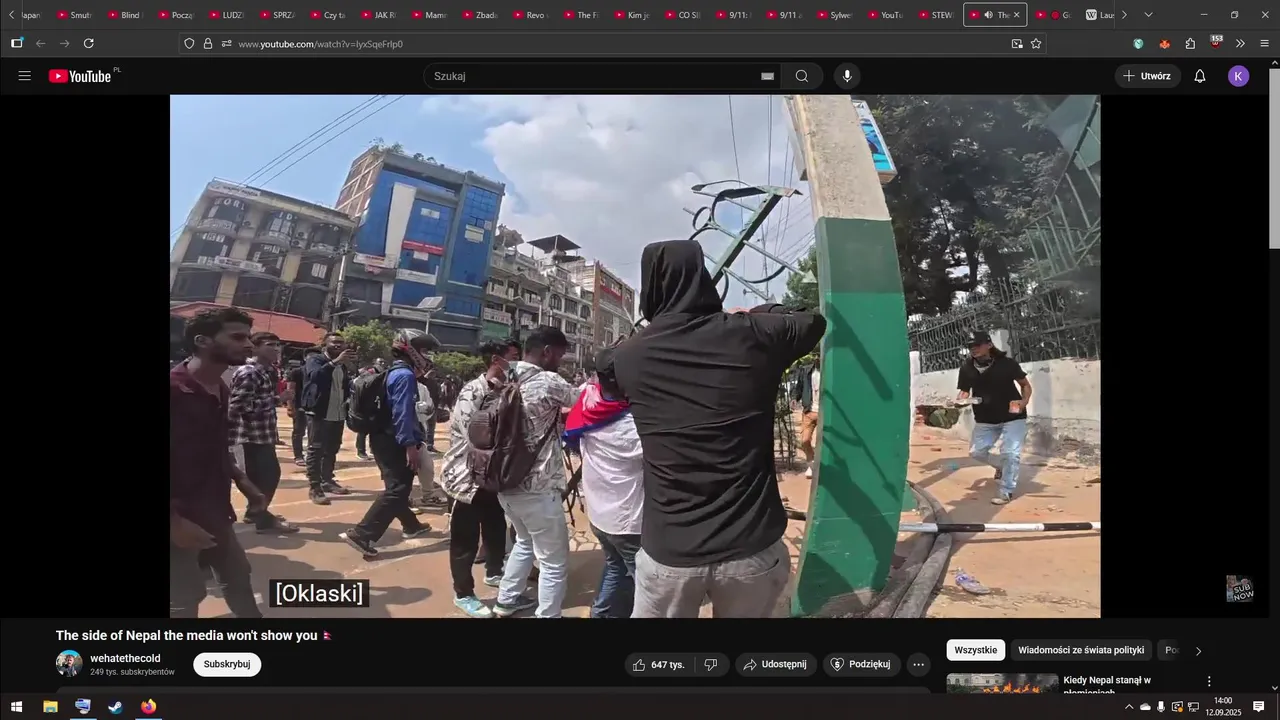Viewport: 1280px width, 720px height.
Task: Start voice search with the microphone
Action: click(x=847, y=76)
